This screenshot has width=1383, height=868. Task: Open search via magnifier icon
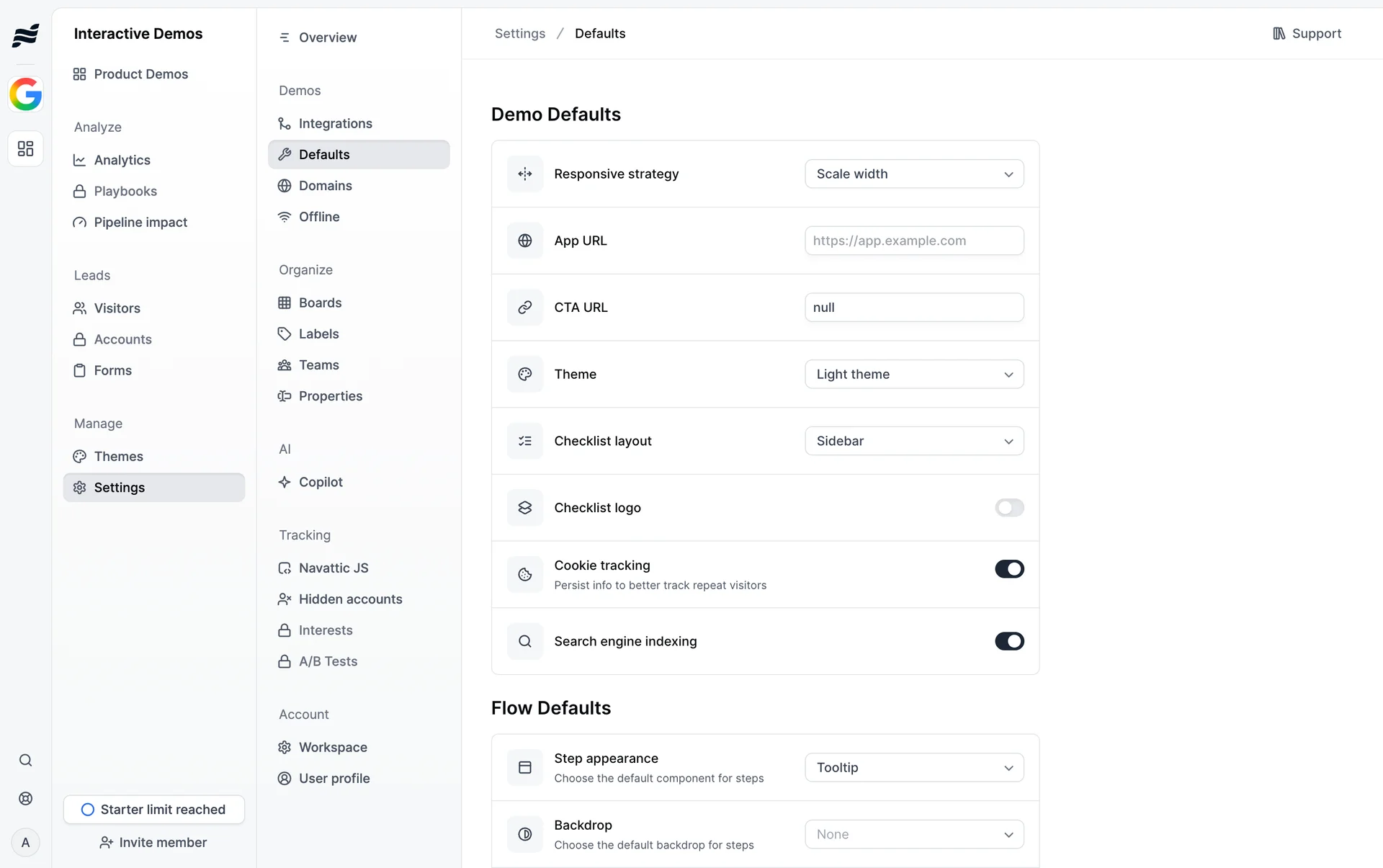click(26, 761)
